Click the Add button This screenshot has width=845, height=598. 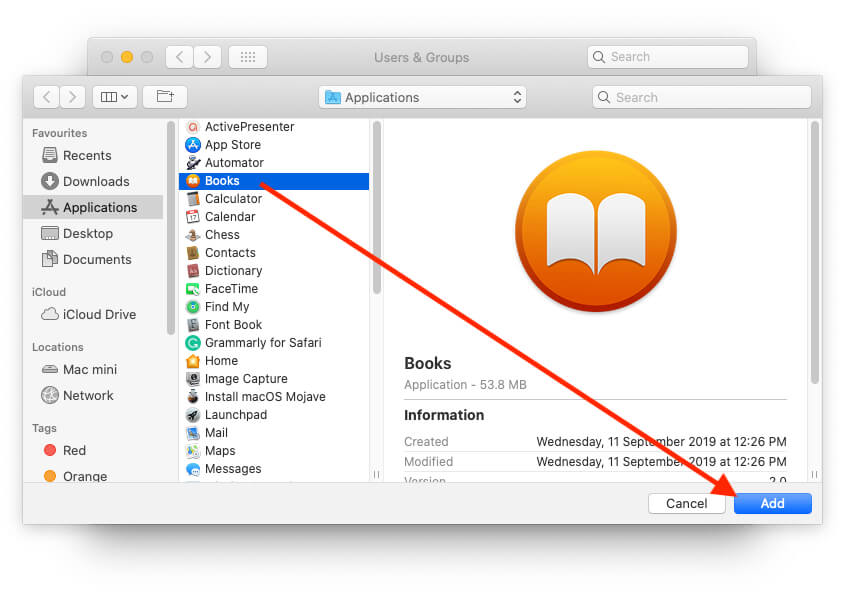coord(772,504)
